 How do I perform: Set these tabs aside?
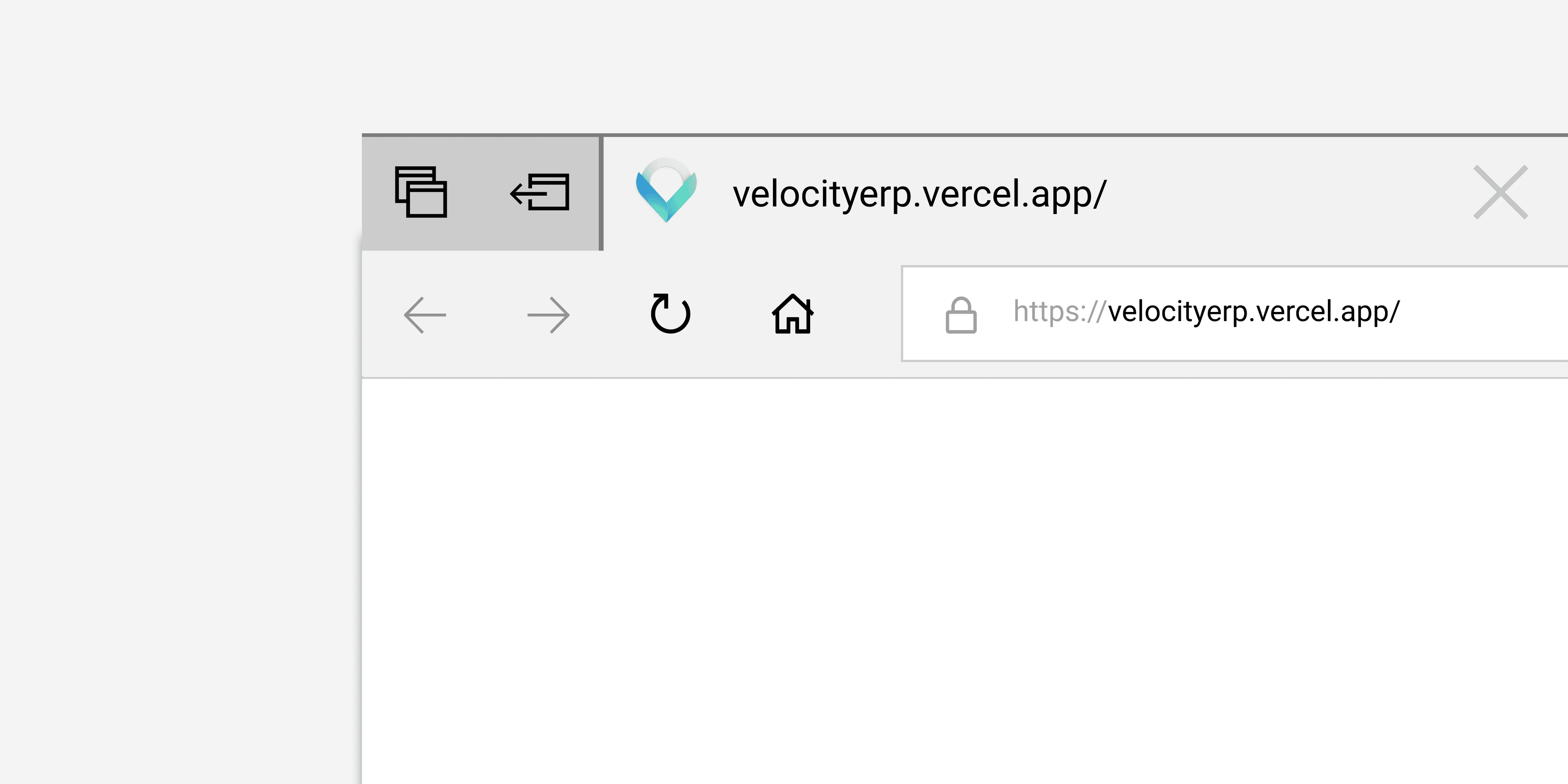(540, 192)
